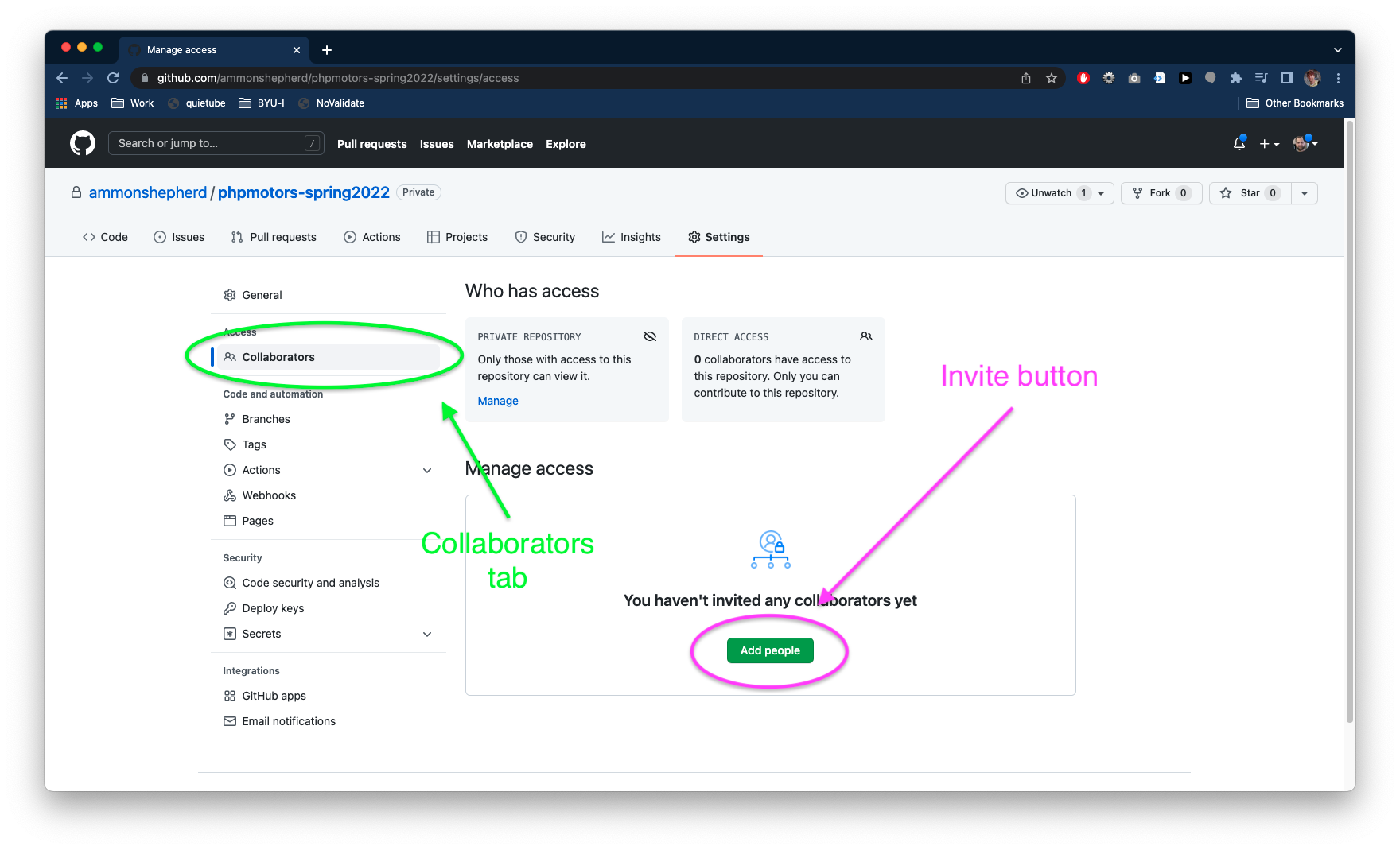Click the GitHub Octocat logo

pyautogui.click(x=83, y=143)
